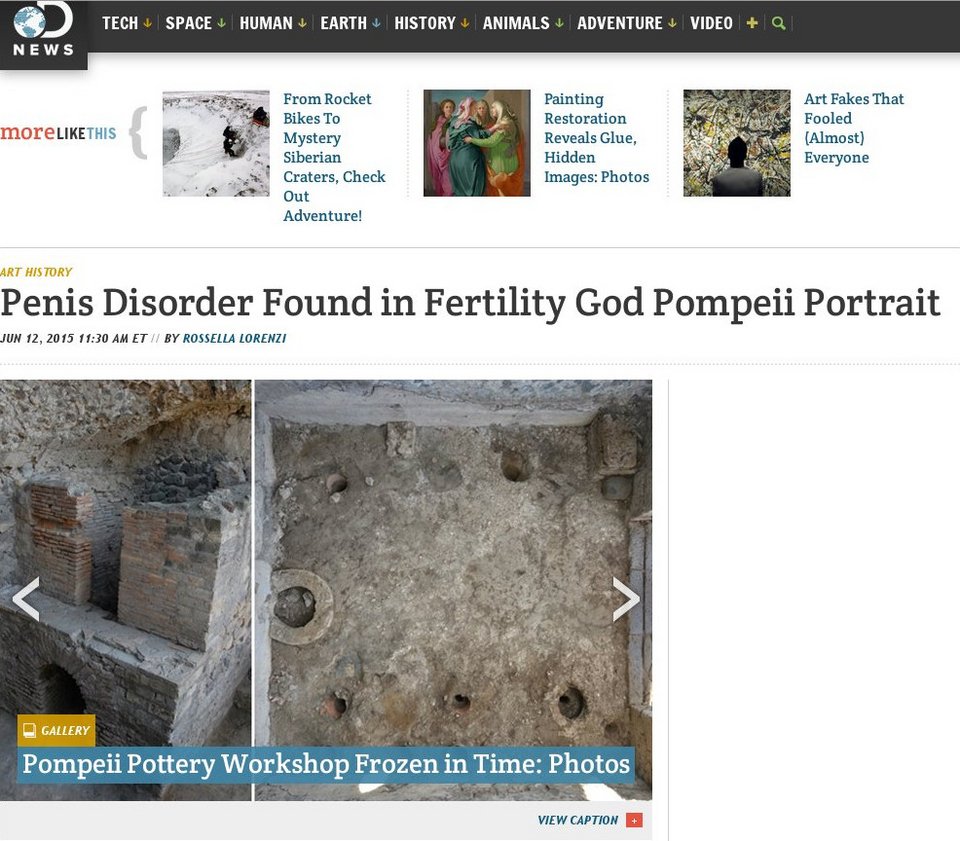Click the yellow plus icon in navbar
960x841 pixels.
(x=752, y=23)
